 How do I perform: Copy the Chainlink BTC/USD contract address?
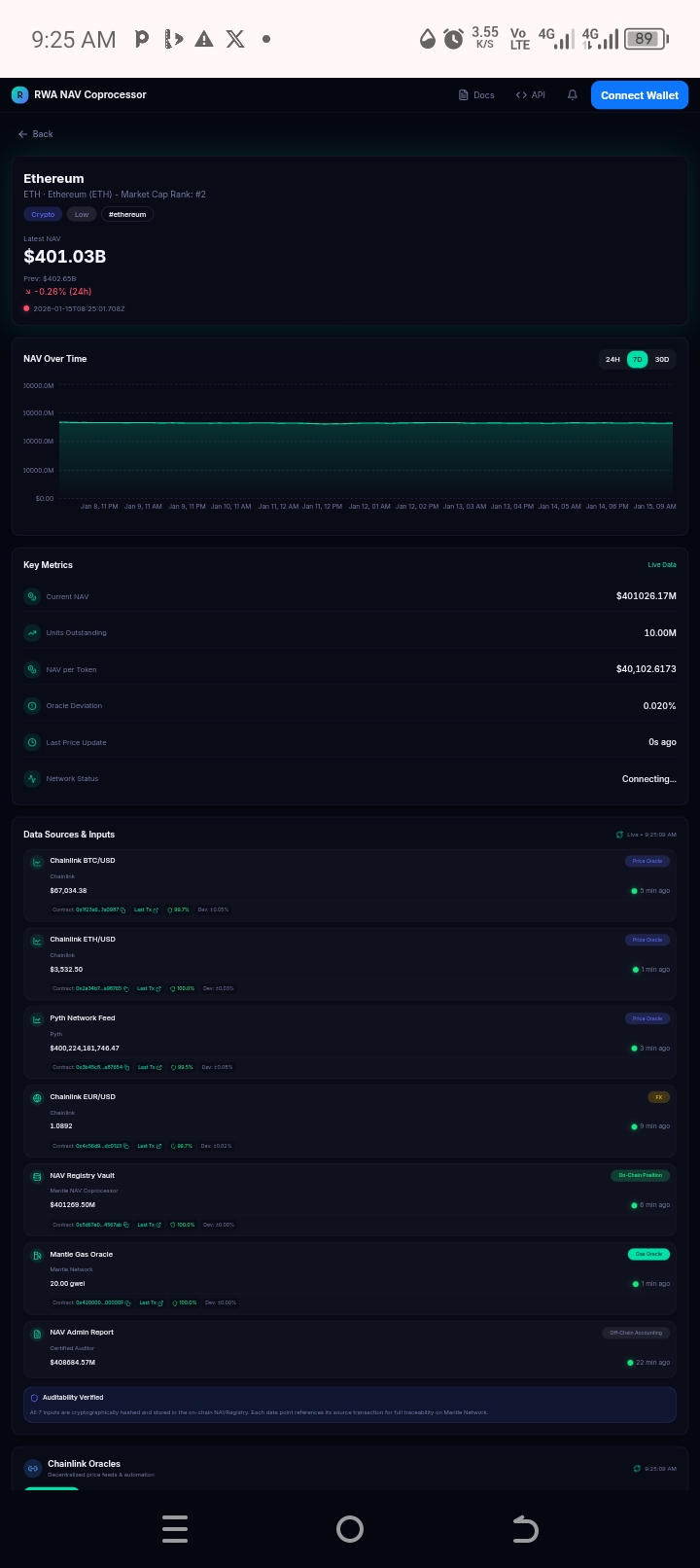coord(123,909)
